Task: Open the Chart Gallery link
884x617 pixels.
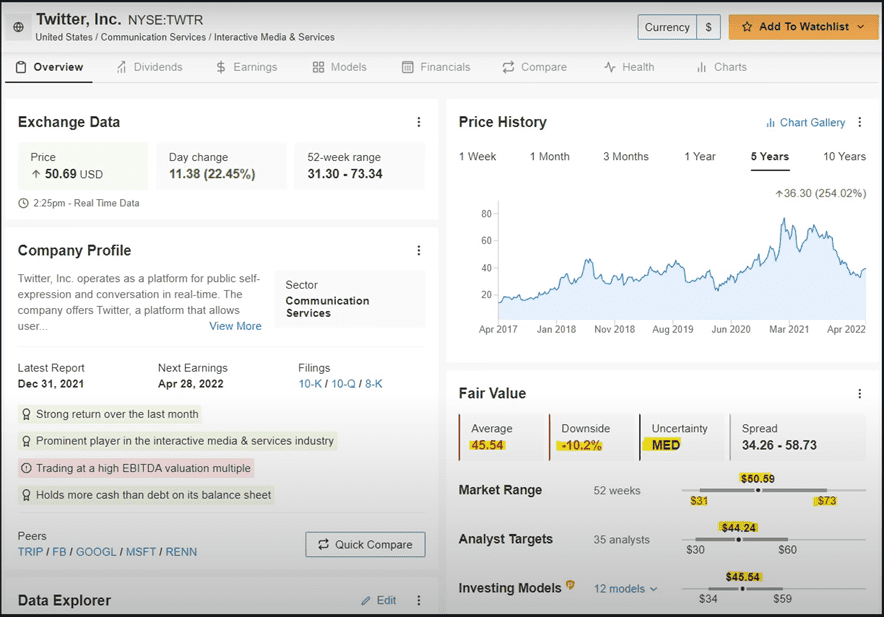Action: pyautogui.click(x=805, y=122)
